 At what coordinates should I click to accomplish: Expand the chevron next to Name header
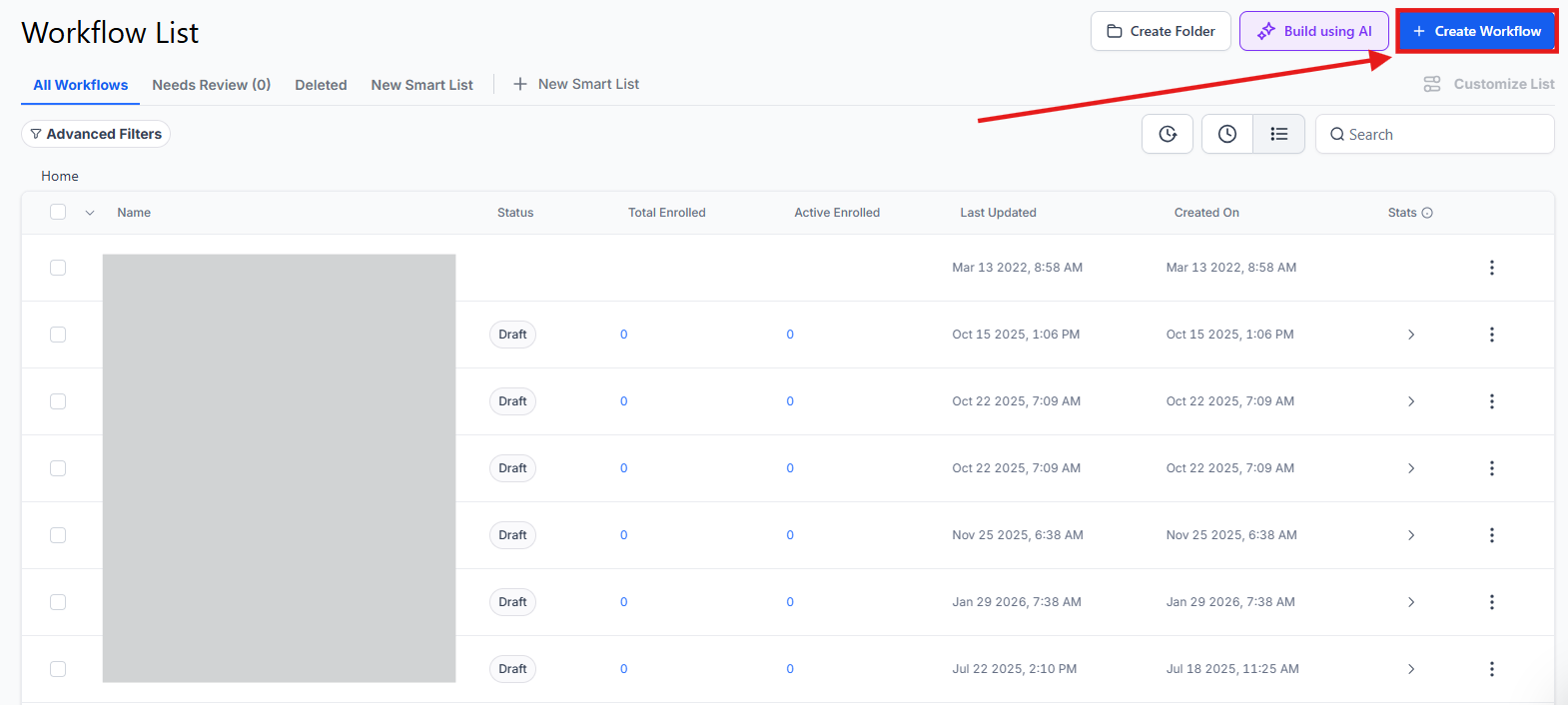coord(90,213)
